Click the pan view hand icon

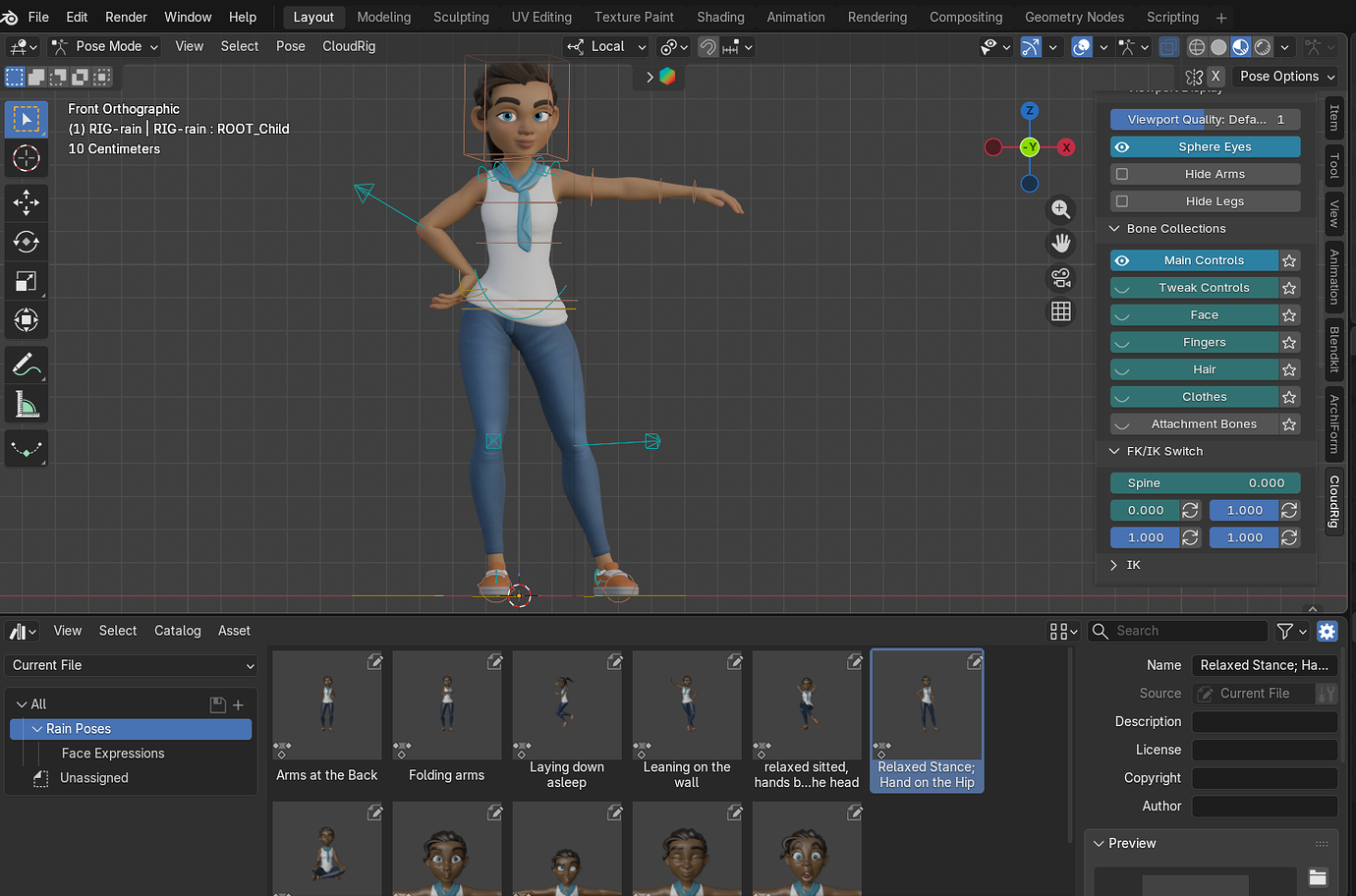pos(1061,244)
